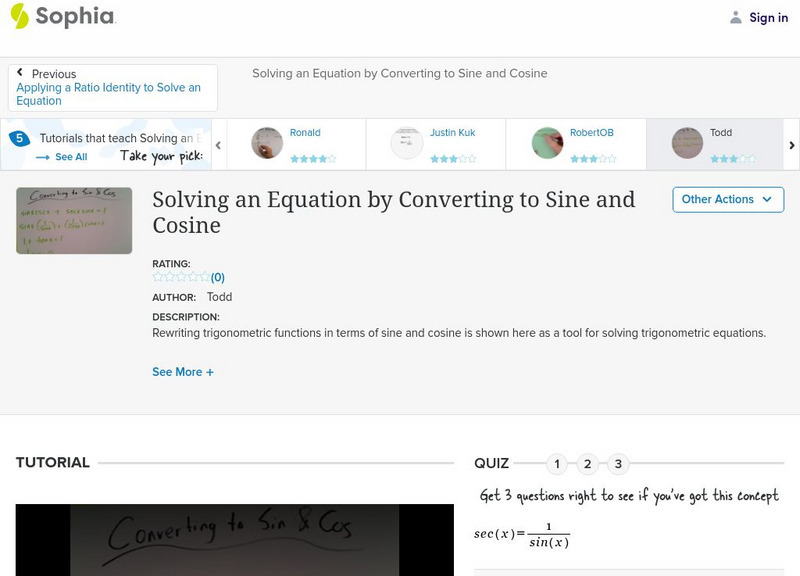
Task: Select quiz question step 2
Action: pos(587,463)
